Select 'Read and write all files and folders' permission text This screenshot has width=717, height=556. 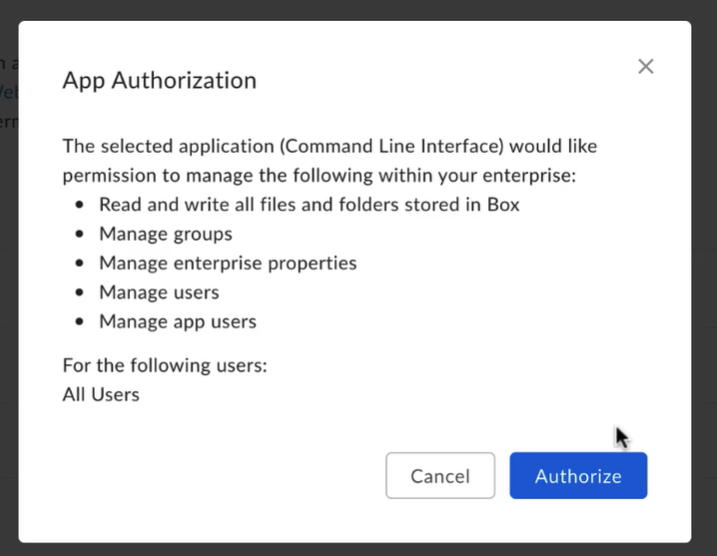(x=309, y=204)
